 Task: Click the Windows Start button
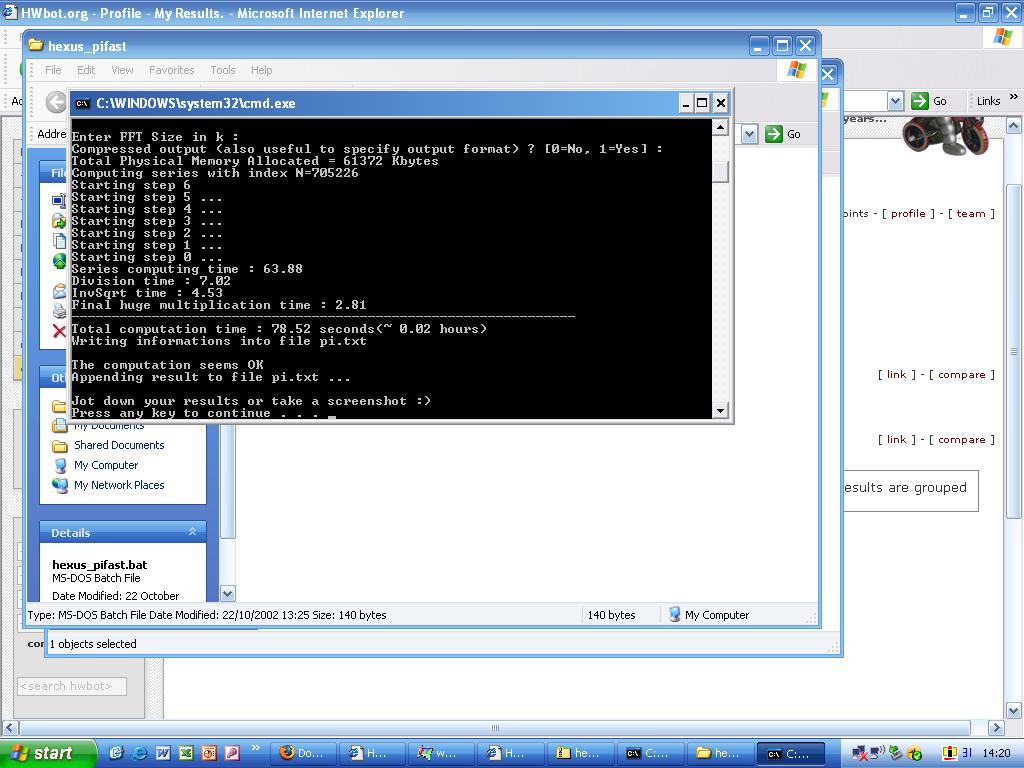click(48, 753)
